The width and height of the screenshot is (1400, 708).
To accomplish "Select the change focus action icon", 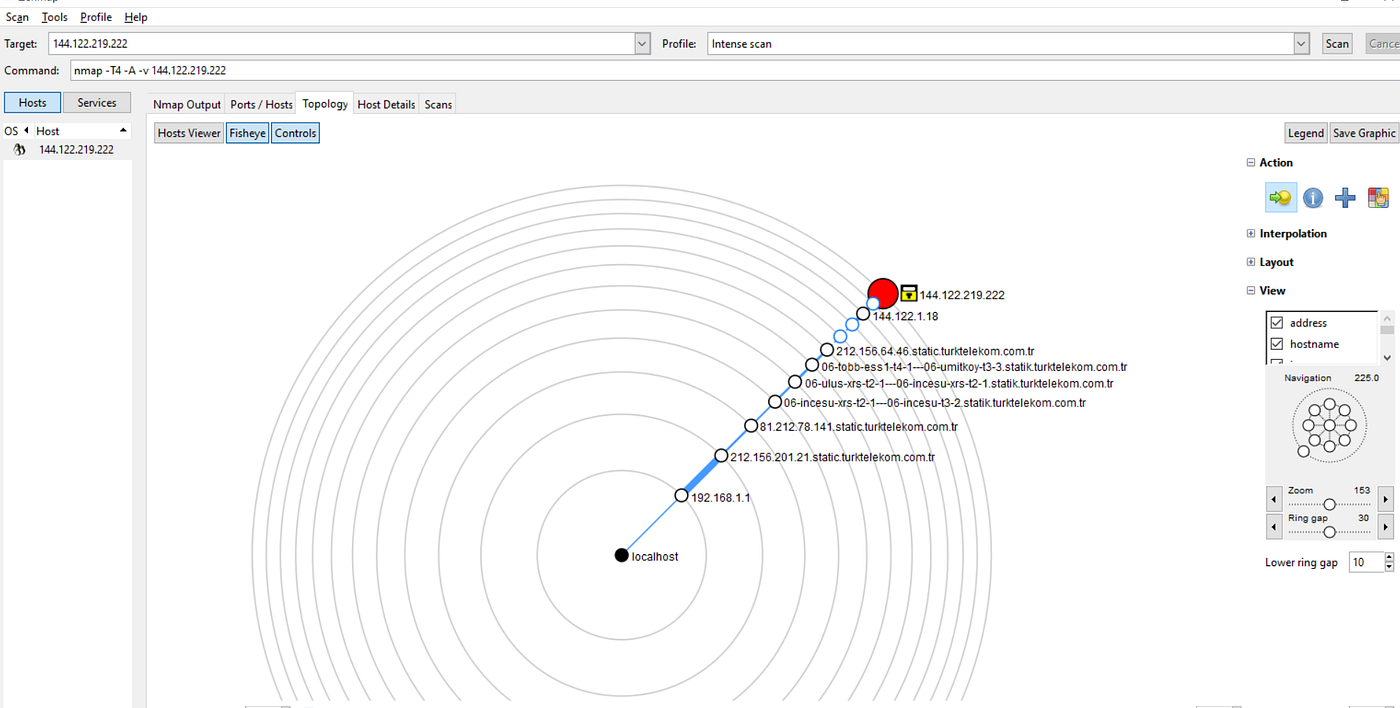I will click(x=1281, y=197).
